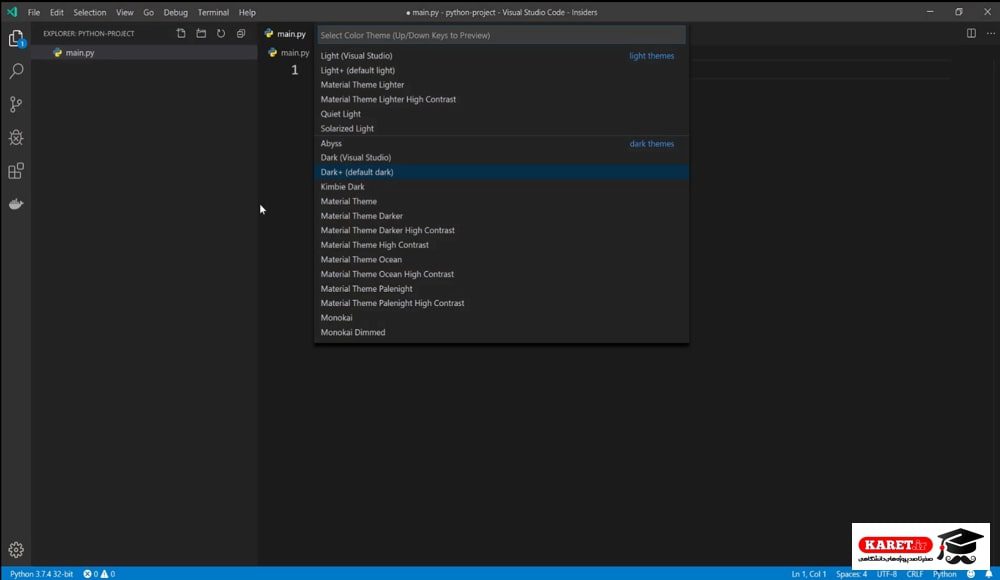1000x580 pixels.
Task: Choose the Material Theme Darker entry
Action: [x=501, y=216]
